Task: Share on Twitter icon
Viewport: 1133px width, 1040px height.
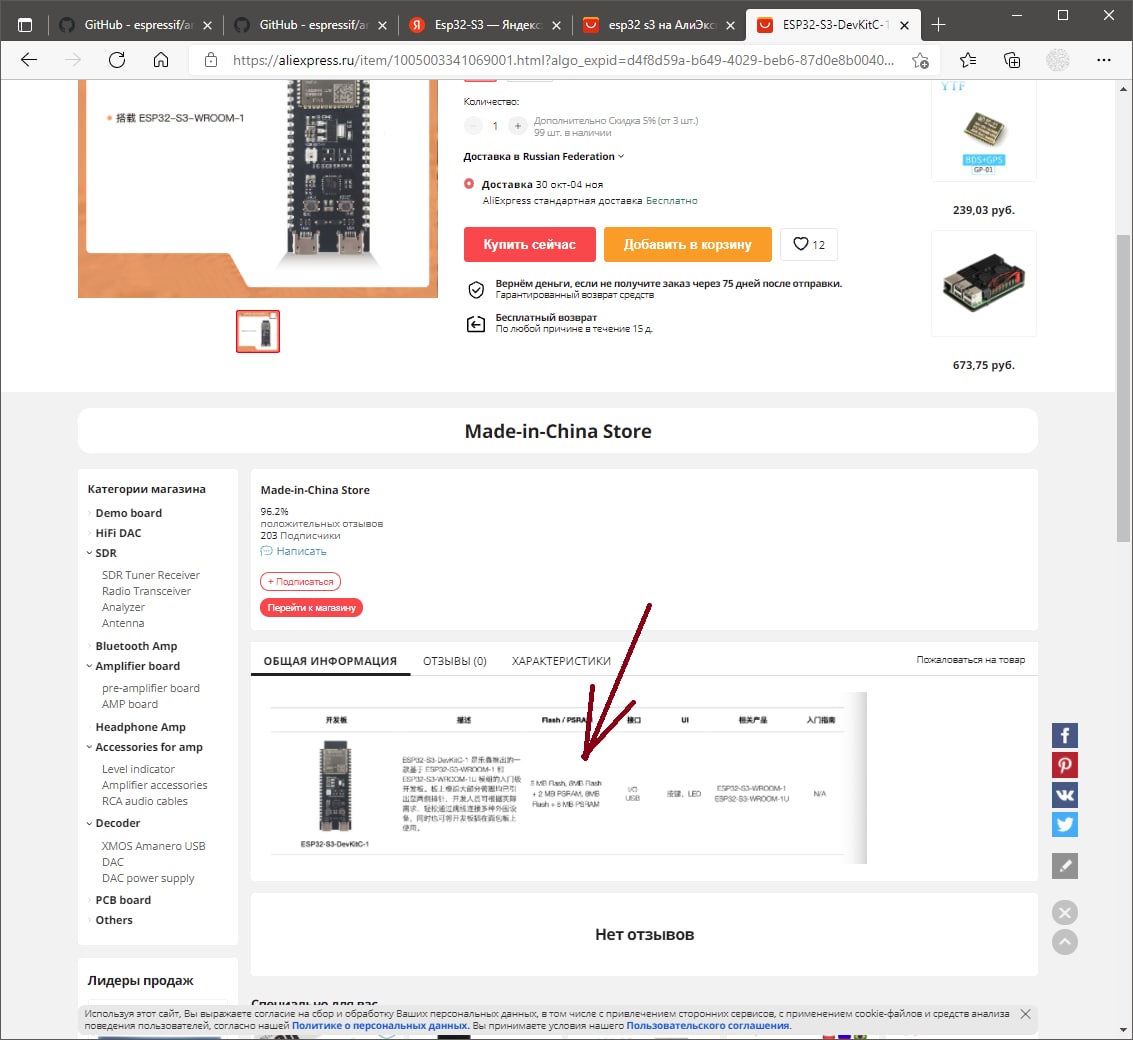Action: (x=1064, y=825)
